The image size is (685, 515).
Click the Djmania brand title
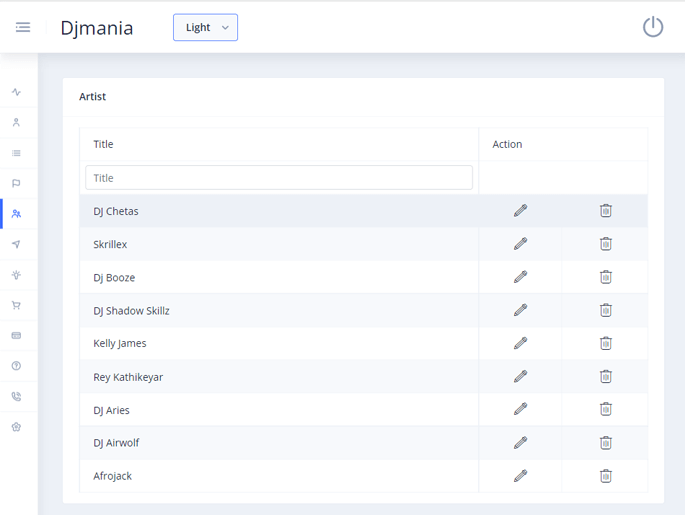pyautogui.click(x=97, y=28)
